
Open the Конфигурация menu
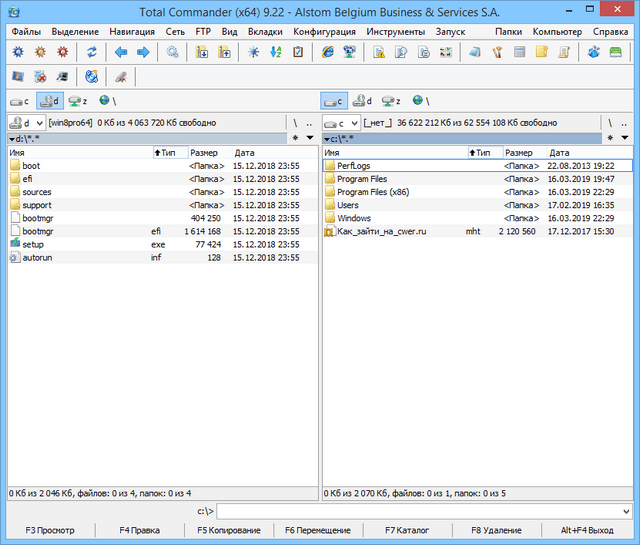tap(324, 32)
